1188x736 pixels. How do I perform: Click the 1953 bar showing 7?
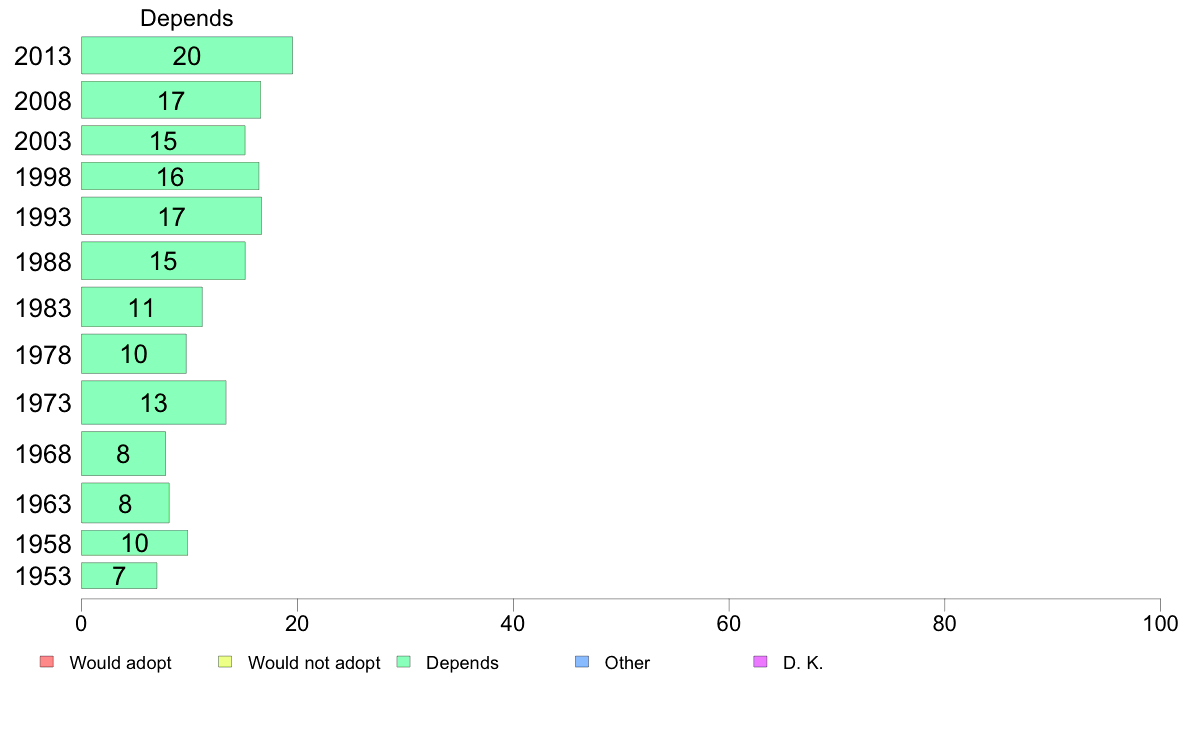coord(119,575)
